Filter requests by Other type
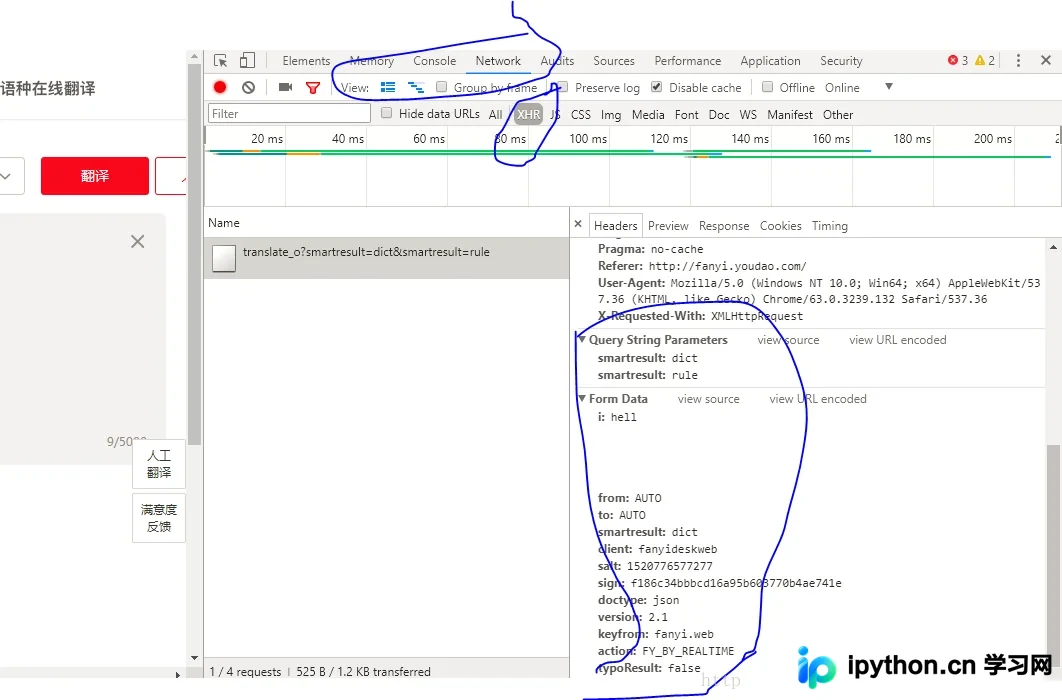The image size is (1062, 700). 838,114
